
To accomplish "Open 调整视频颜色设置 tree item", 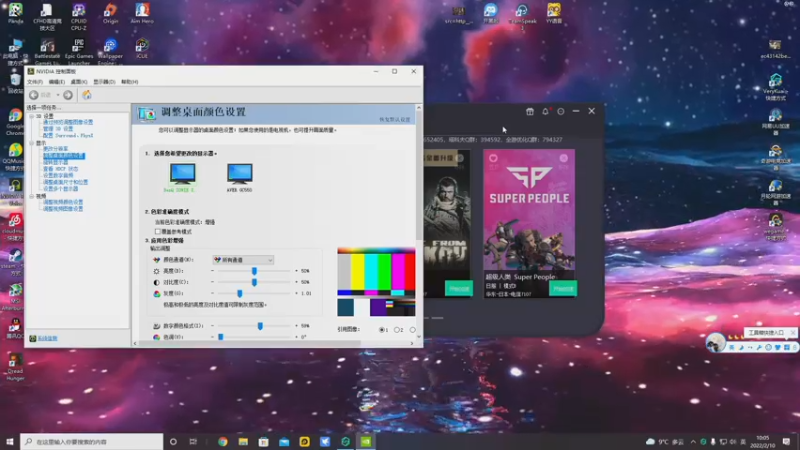I will pos(63,202).
